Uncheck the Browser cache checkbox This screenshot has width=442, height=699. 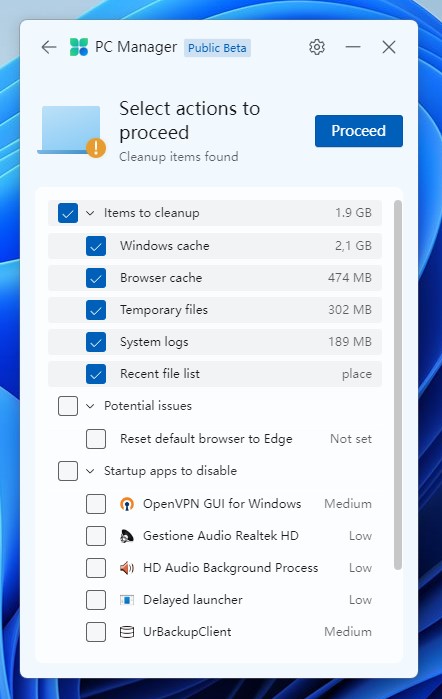[96, 278]
